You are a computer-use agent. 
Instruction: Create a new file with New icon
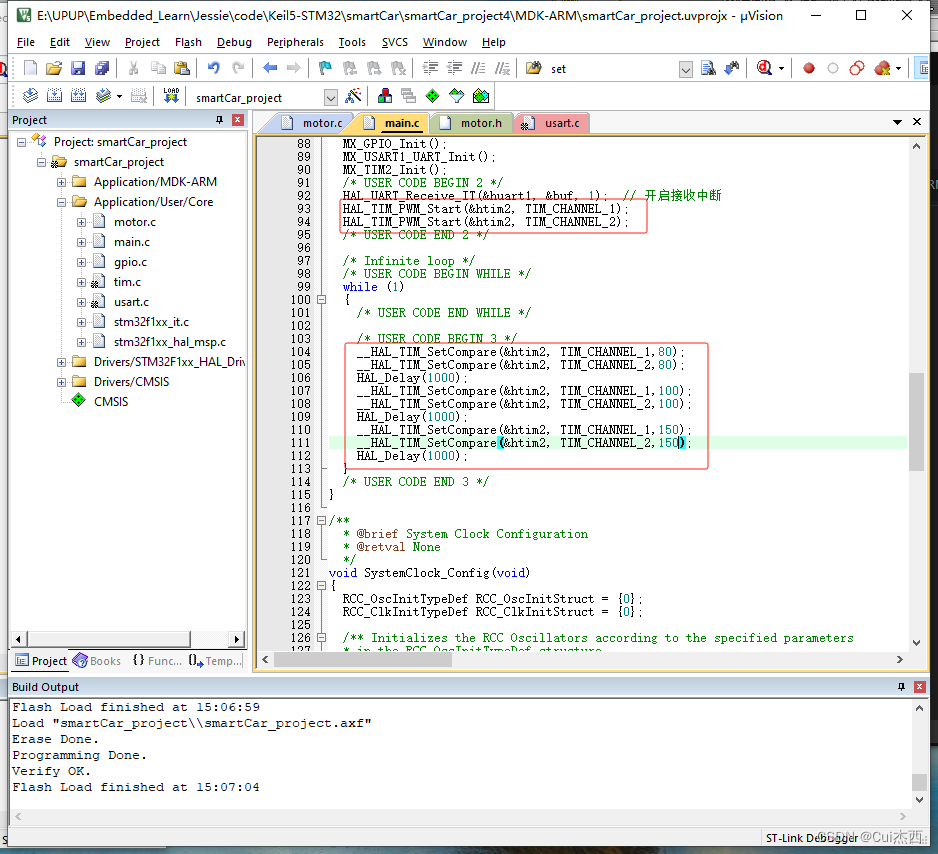pos(30,68)
